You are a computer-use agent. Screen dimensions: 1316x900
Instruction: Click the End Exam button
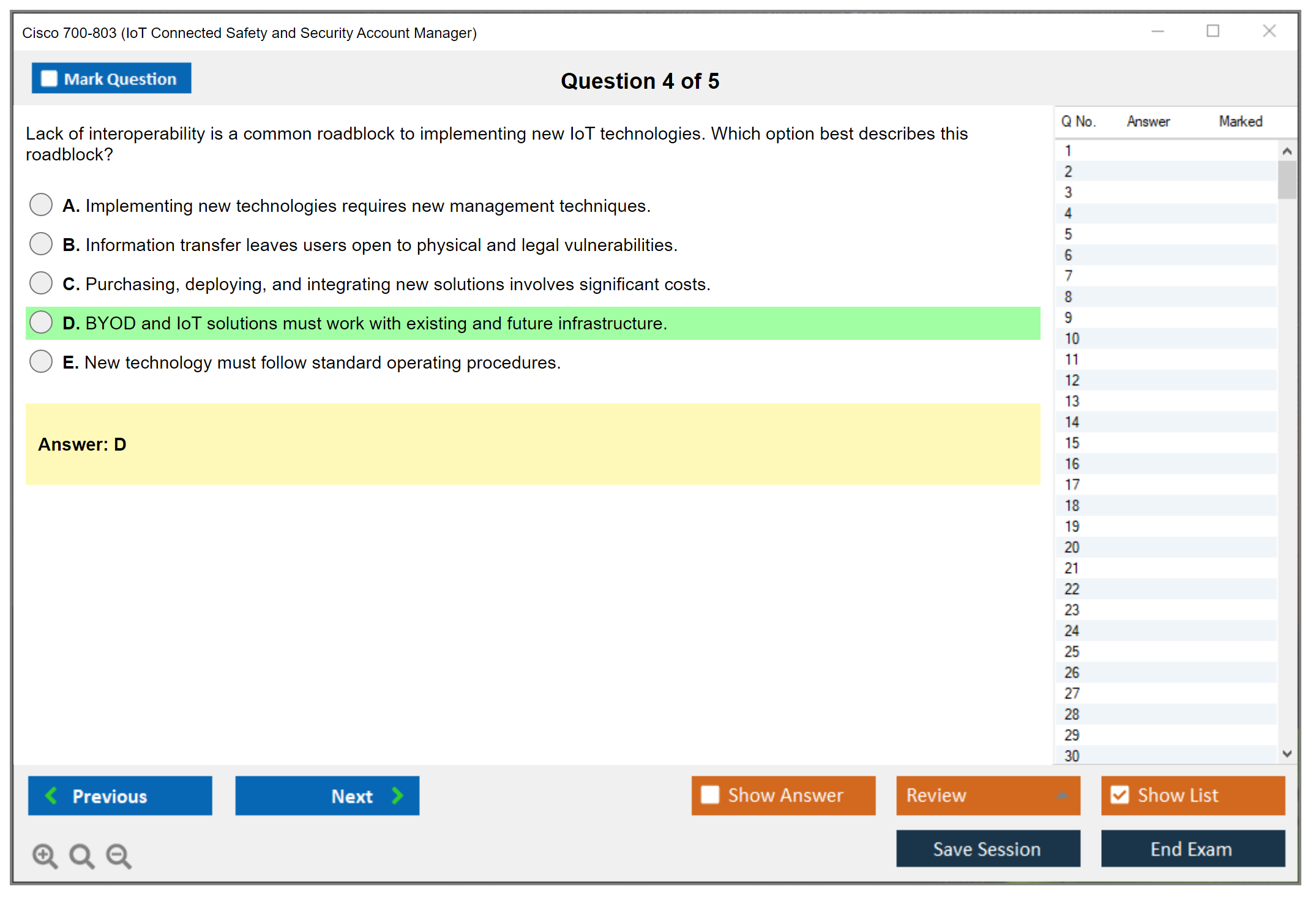pyautogui.click(x=1192, y=849)
